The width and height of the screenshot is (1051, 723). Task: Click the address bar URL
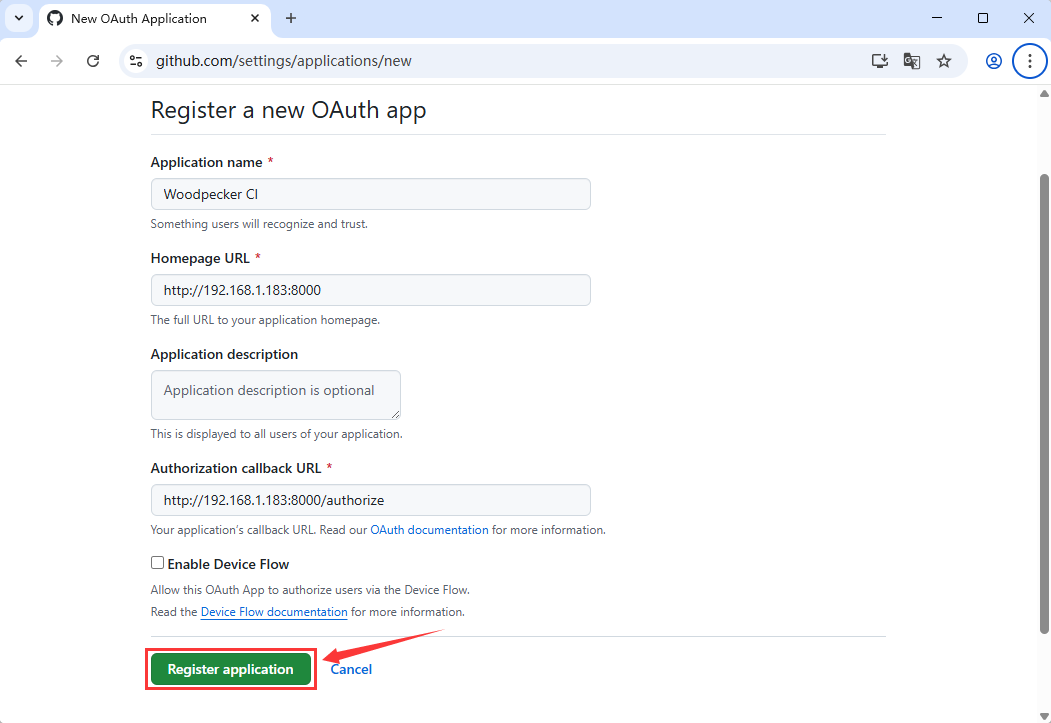[x=284, y=61]
